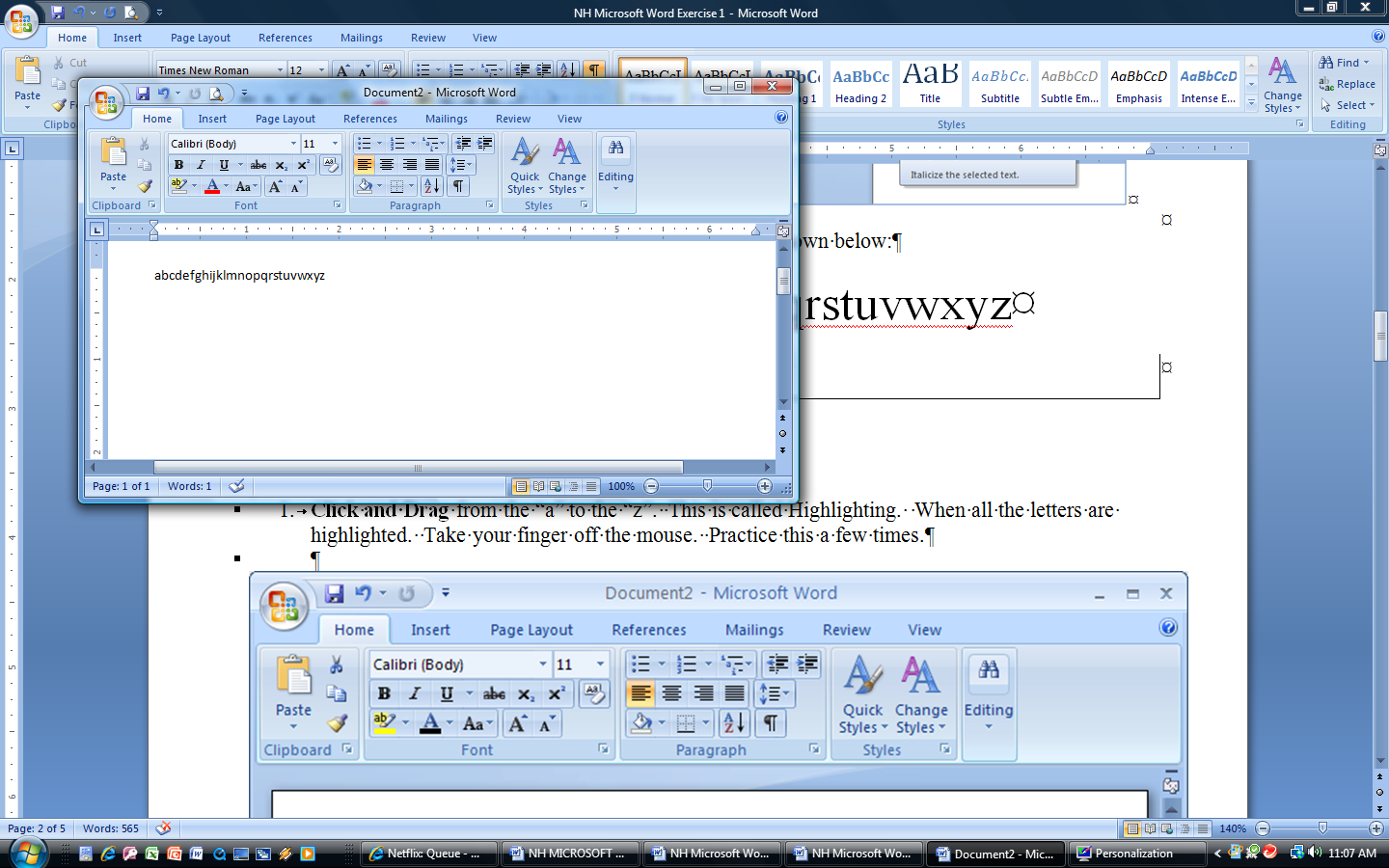Toggle Italic in Document2 Font group

(201, 165)
